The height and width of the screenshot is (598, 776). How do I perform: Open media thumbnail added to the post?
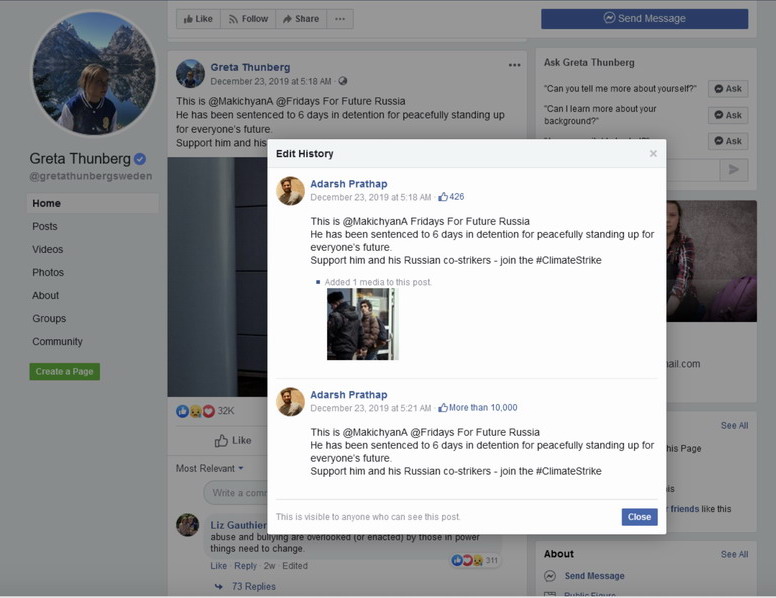[362, 324]
